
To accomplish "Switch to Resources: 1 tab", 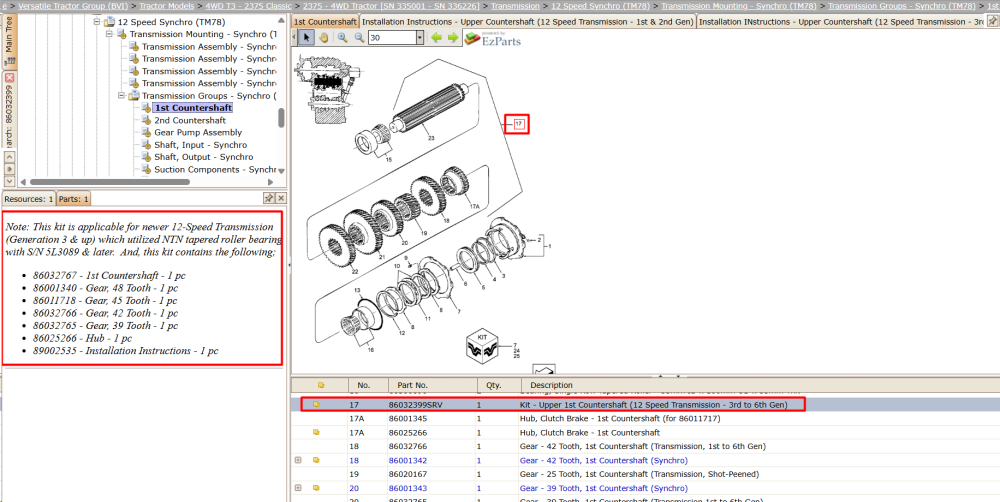I will click(x=29, y=199).
